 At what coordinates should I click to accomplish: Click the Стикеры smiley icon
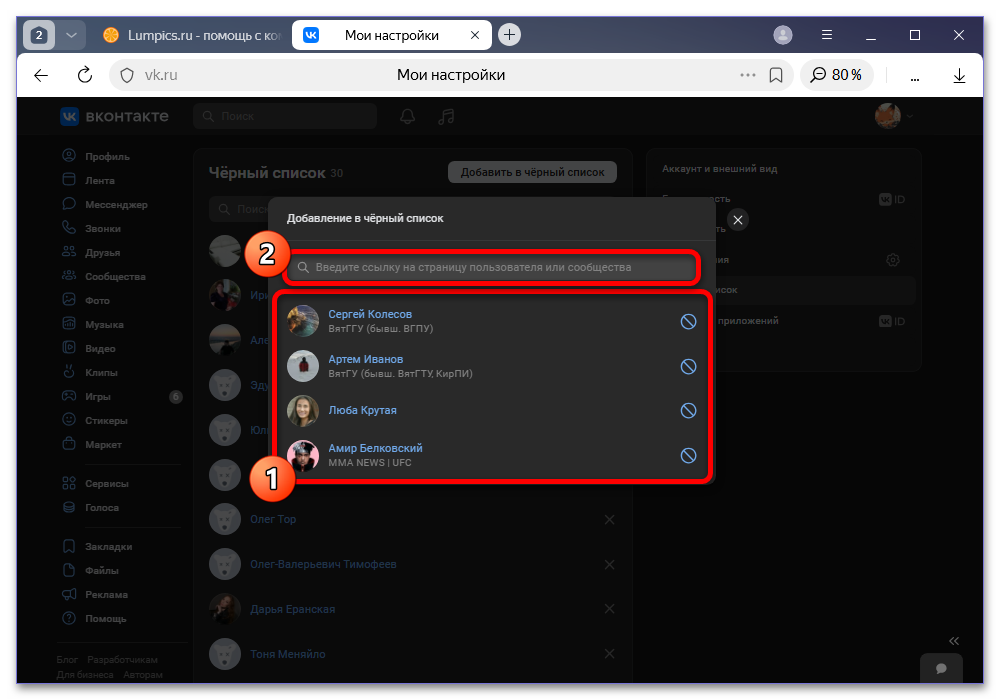(x=69, y=420)
